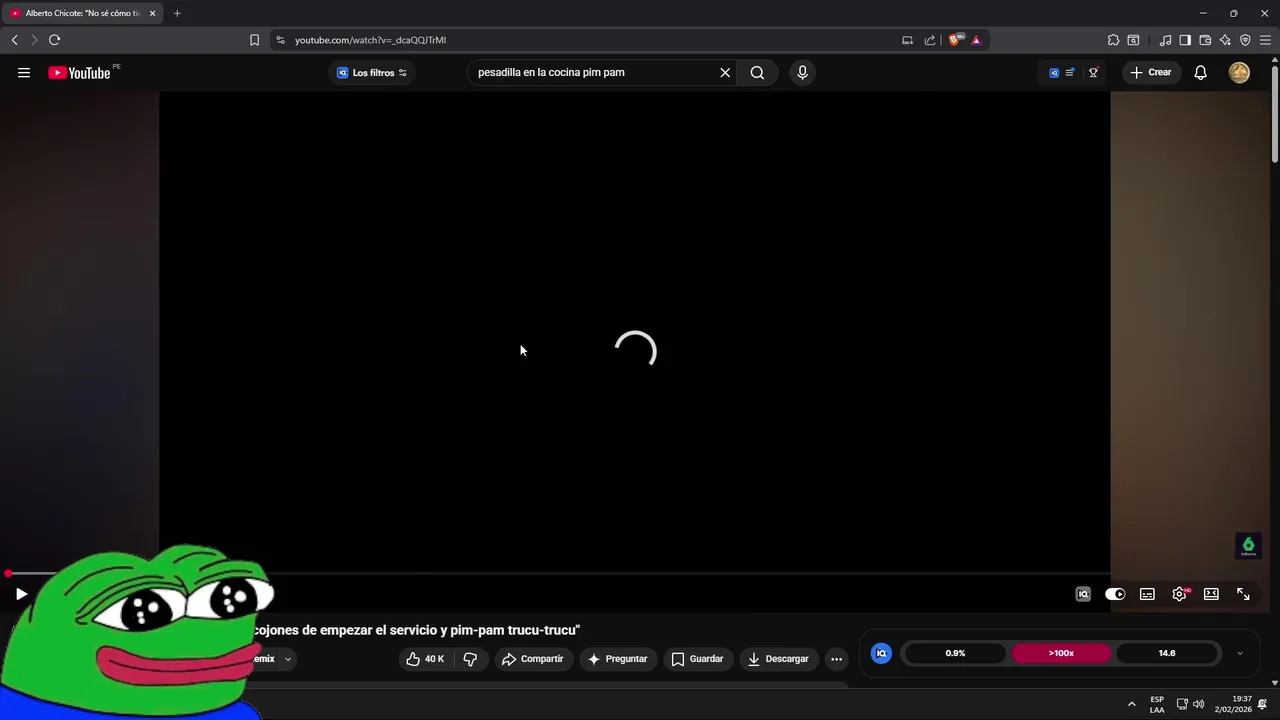Screen dimensions: 1280x720
Task: Open the 19:37 clock and date
Action: click(x=1233, y=704)
